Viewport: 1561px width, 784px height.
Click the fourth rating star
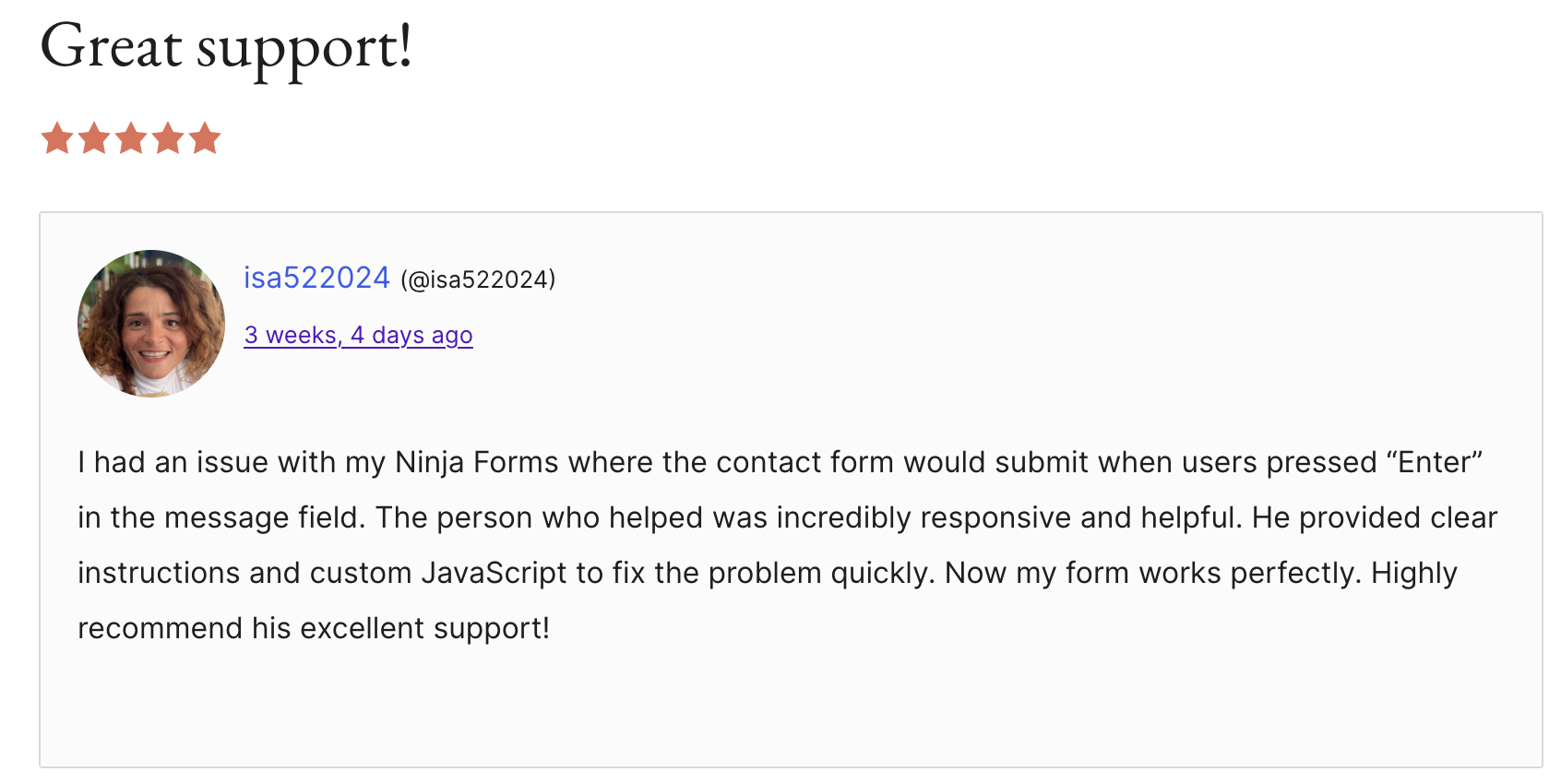(x=168, y=138)
